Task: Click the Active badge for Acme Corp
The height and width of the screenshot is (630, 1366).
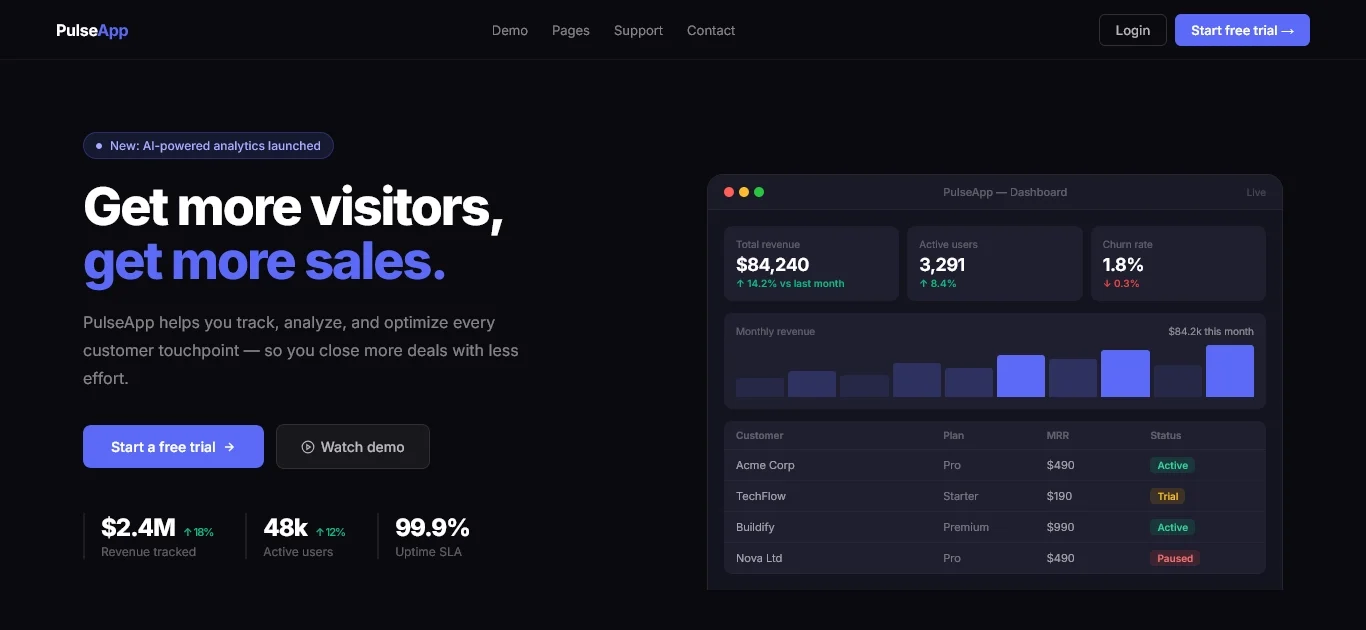Action: click(x=1173, y=465)
